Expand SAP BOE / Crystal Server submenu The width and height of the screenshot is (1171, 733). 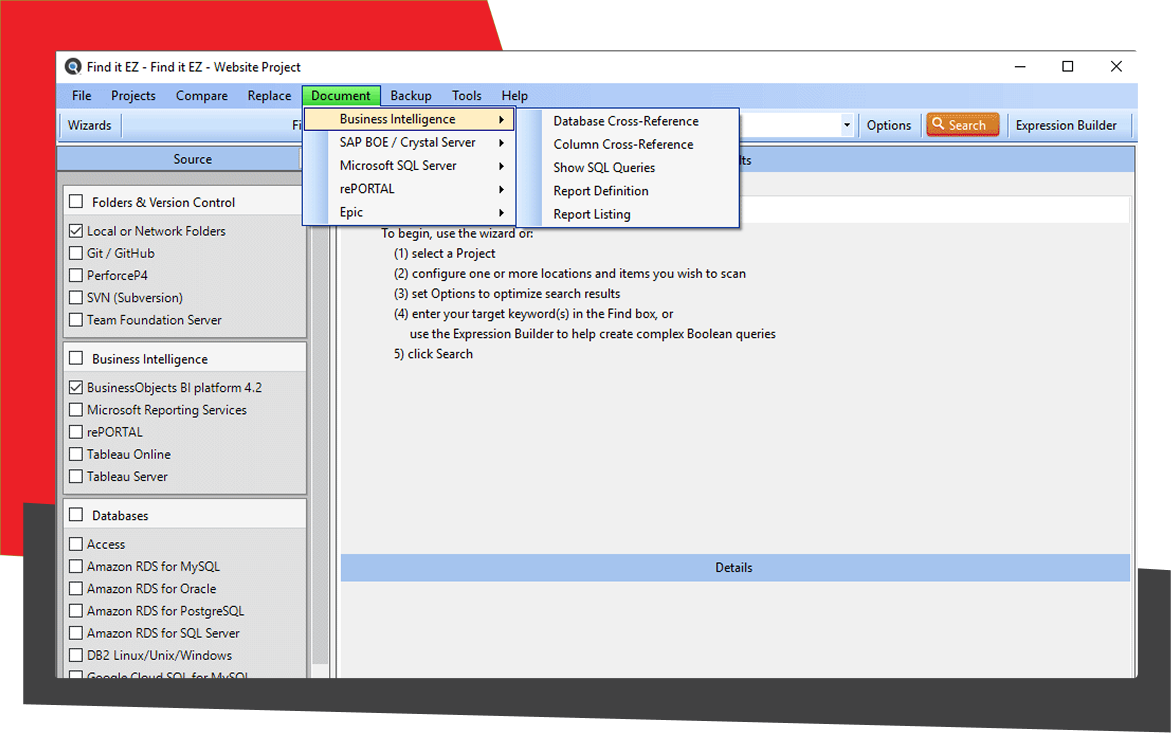409,143
